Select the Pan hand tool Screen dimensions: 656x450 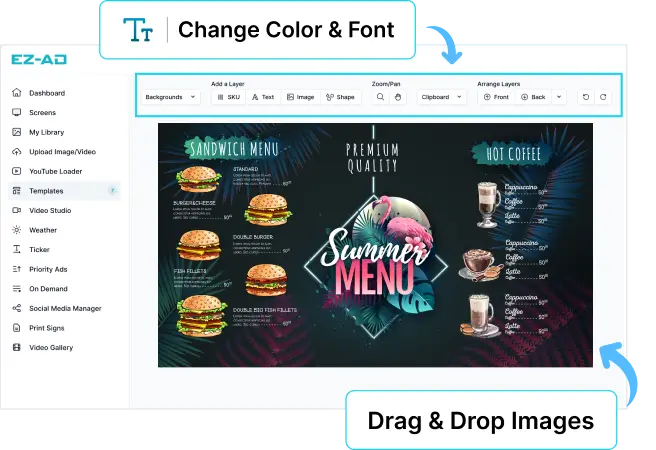point(398,97)
